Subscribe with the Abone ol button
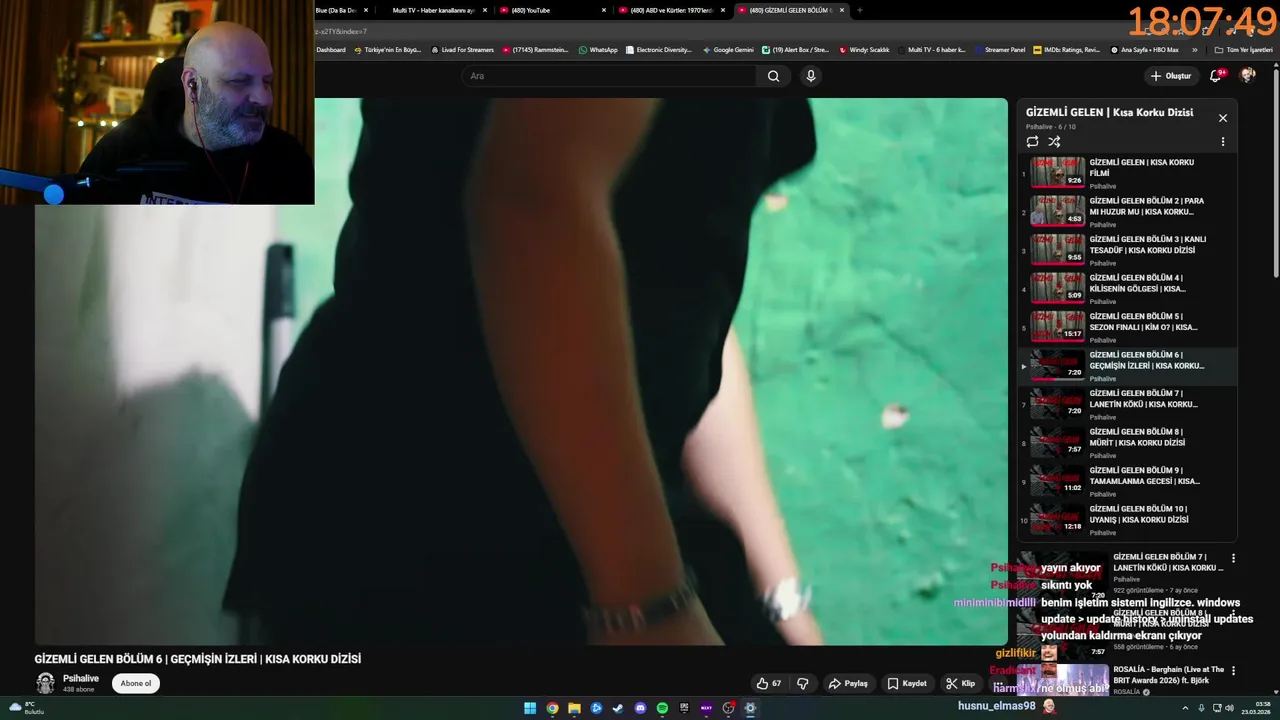1280x720 pixels. pos(136,684)
